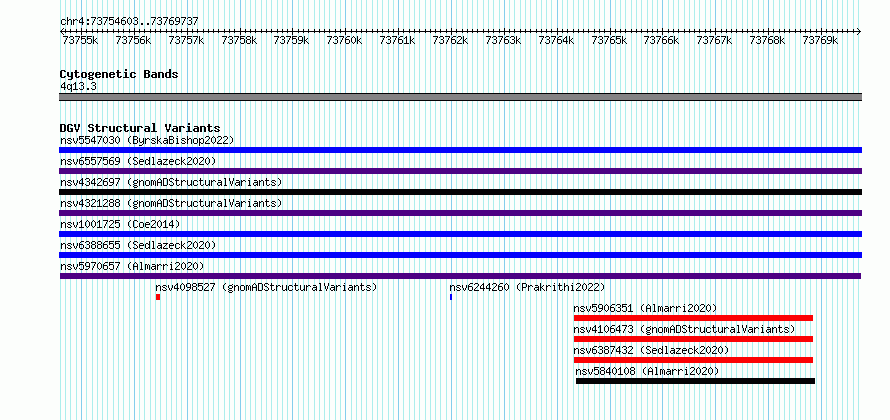
Task: Click the 73755k ruler position
Action: coord(79,40)
